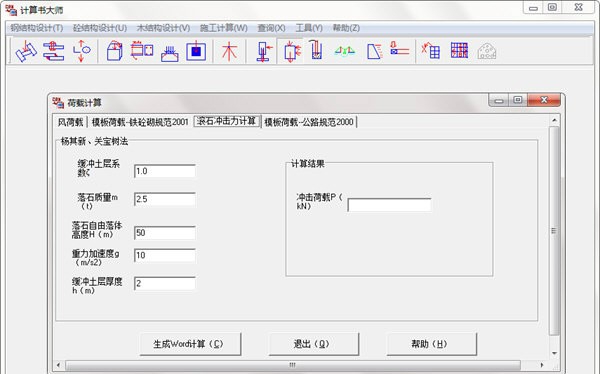Switch to 模板荷载-公路规范2000 tab
This screenshot has height=374, width=600.
click(309, 122)
